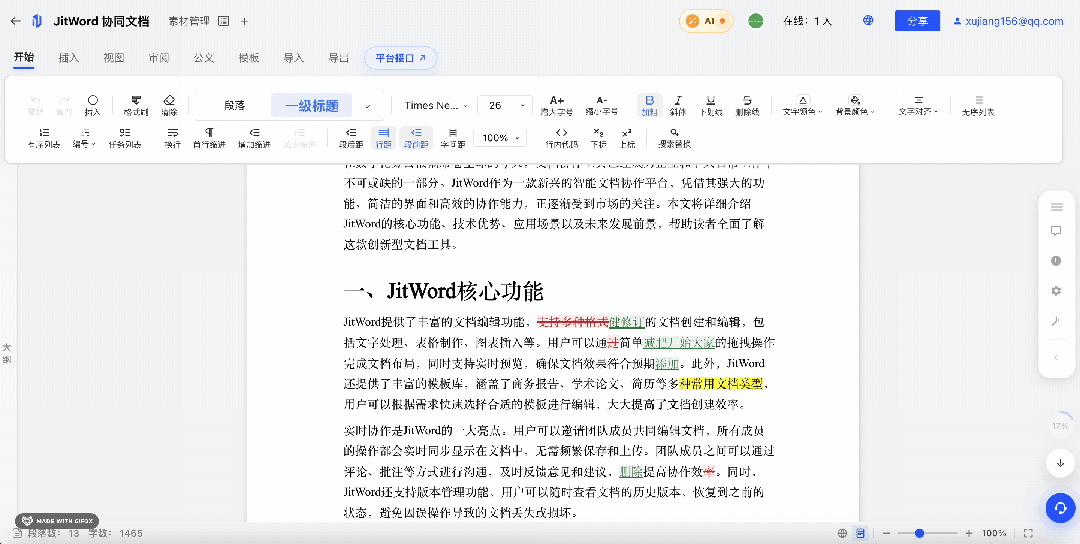Click the line break (换行) icon
The height and width of the screenshot is (544, 1080).
(173, 138)
